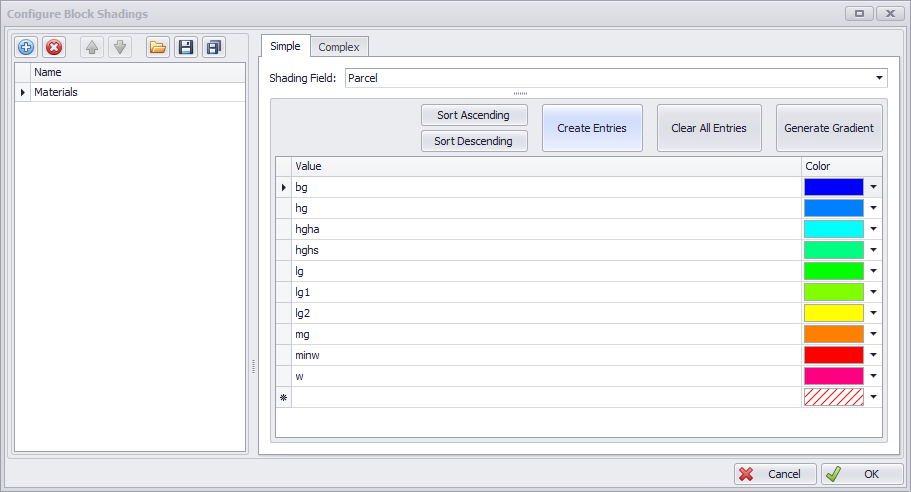The height and width of the screenshot is (492, 911).
Task: Click the save (floppy disk) icon
Action: [185, 47]
